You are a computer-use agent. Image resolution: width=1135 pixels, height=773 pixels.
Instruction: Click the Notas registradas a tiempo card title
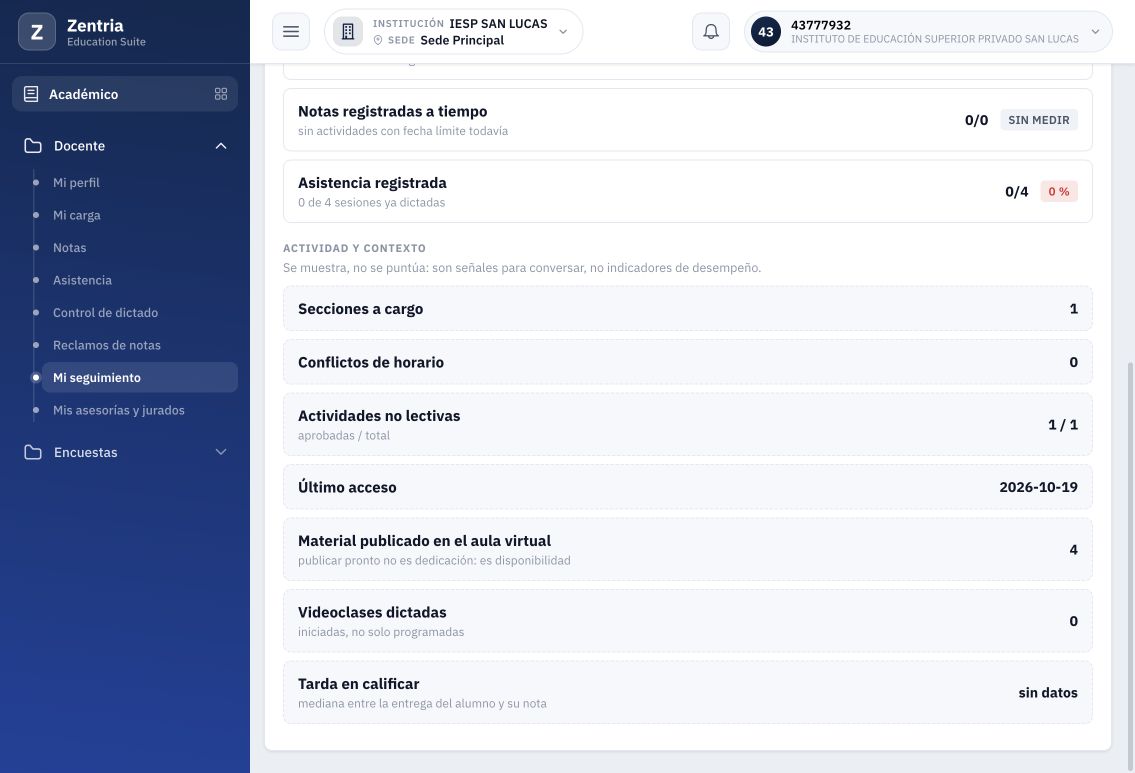392,111
